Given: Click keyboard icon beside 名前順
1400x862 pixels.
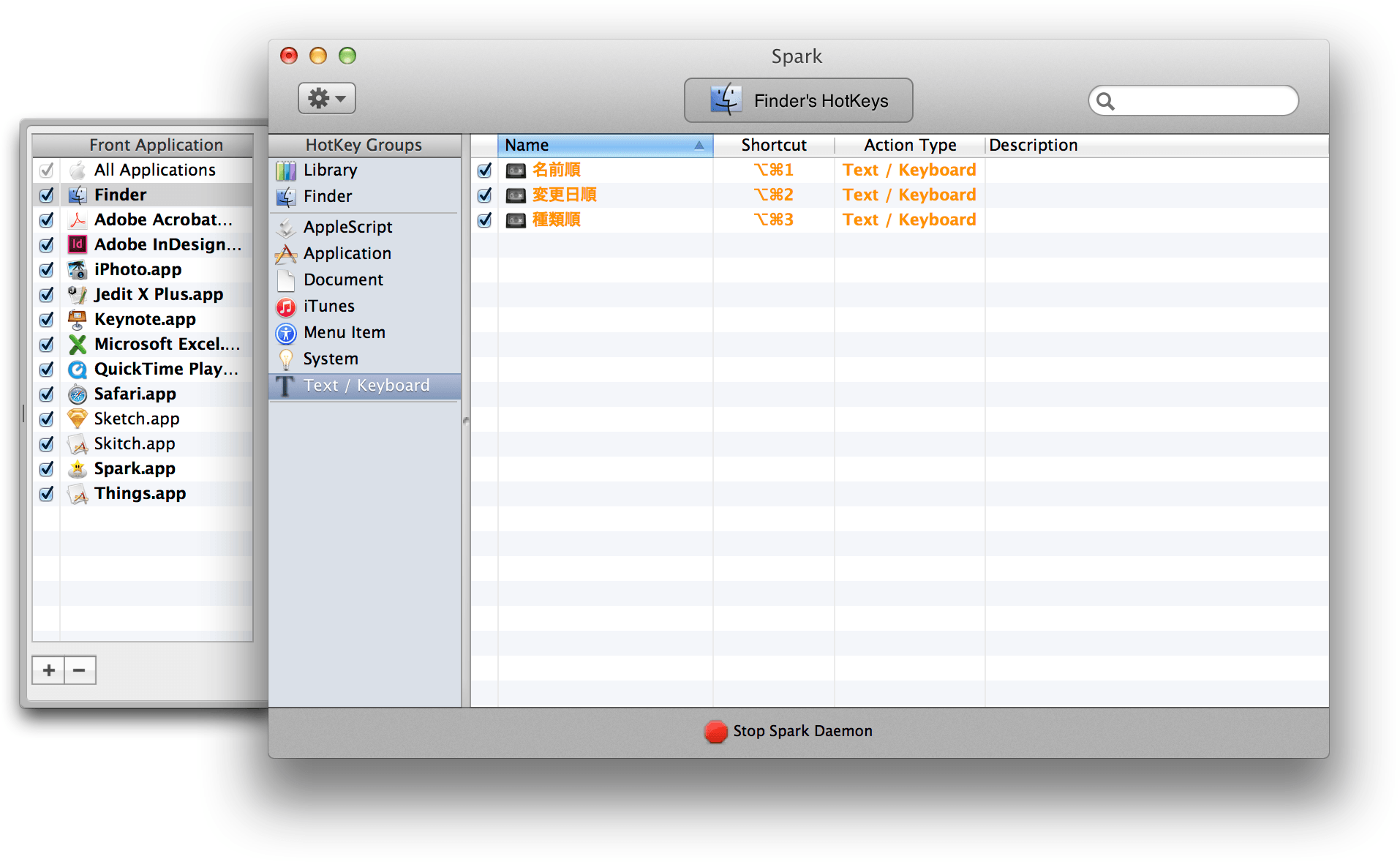Looking at the screenshot, I should point(516,170).
